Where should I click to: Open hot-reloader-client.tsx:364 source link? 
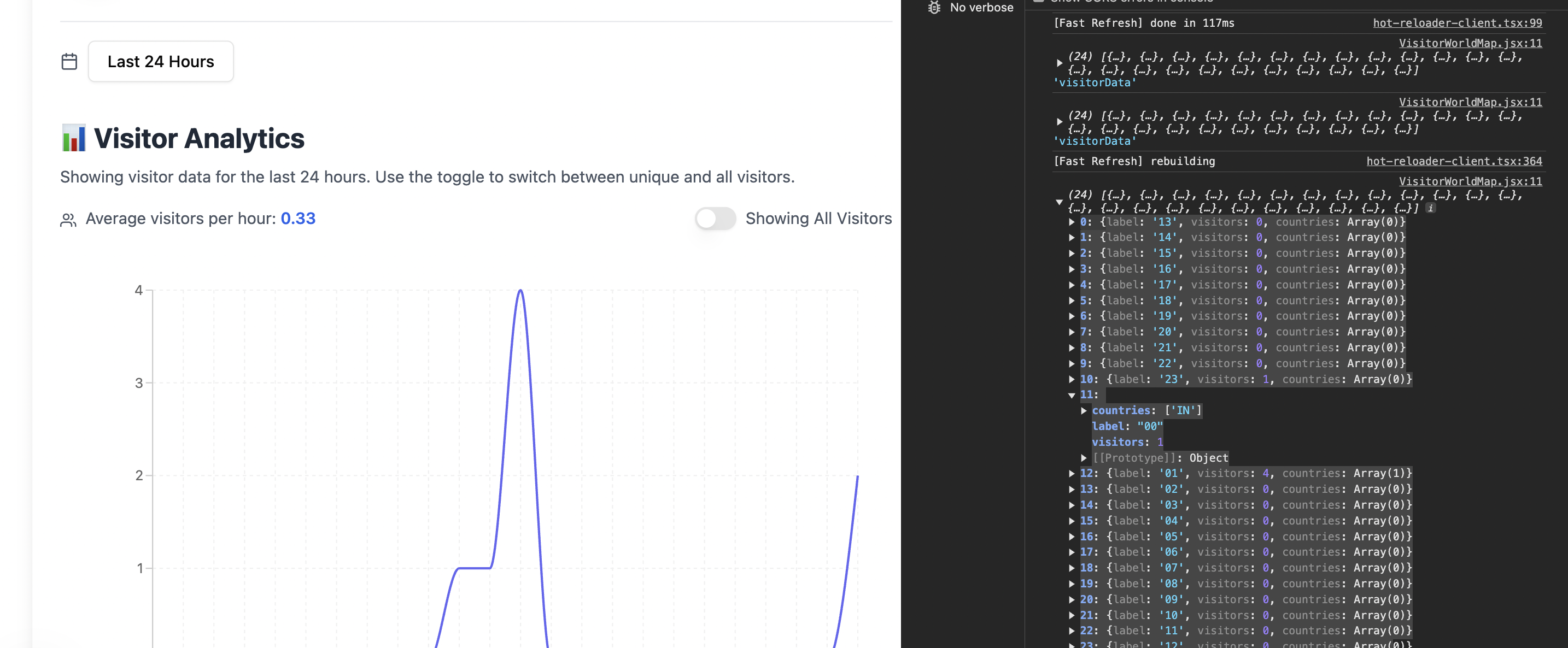pos(1454,161)
